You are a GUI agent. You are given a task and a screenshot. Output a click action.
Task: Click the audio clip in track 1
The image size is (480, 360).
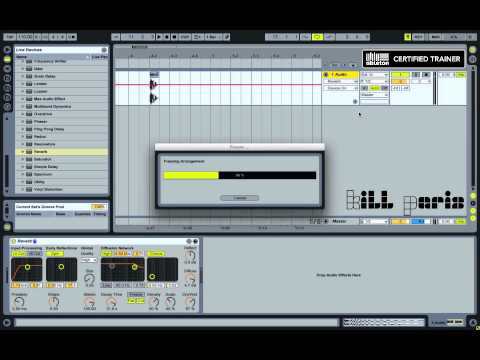154,88
